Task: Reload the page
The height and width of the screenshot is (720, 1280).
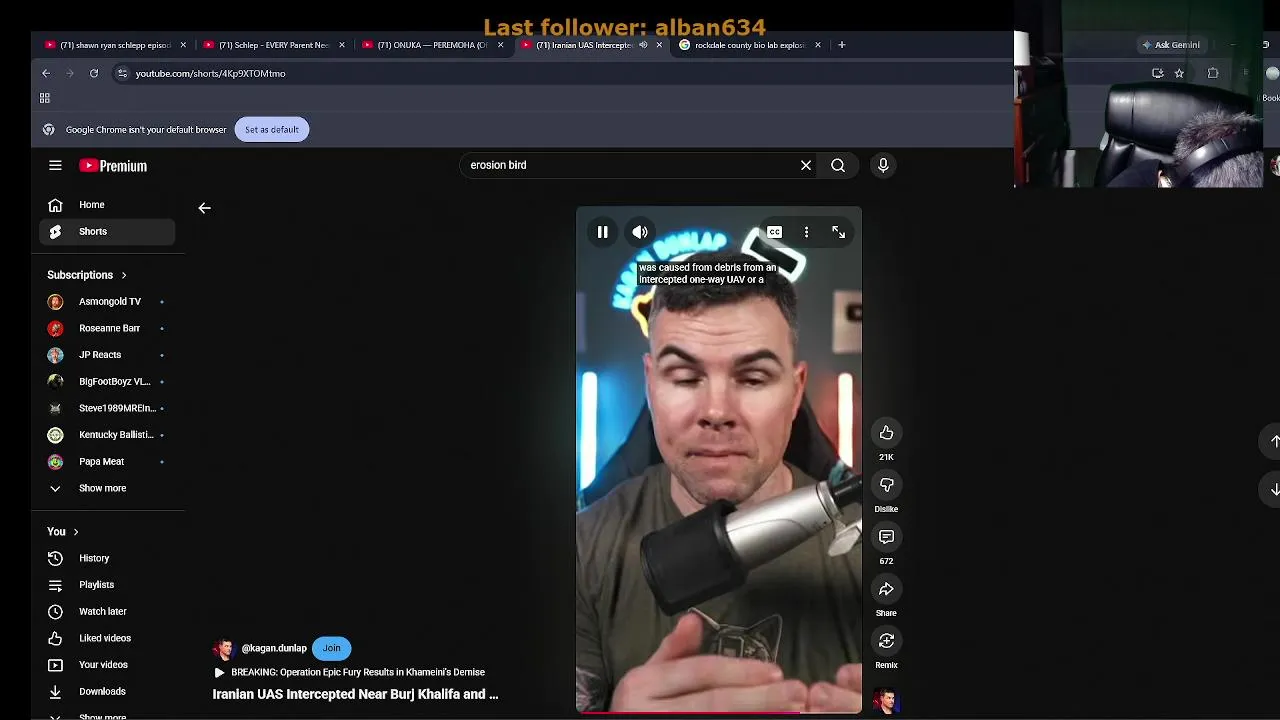Action: 94,73
